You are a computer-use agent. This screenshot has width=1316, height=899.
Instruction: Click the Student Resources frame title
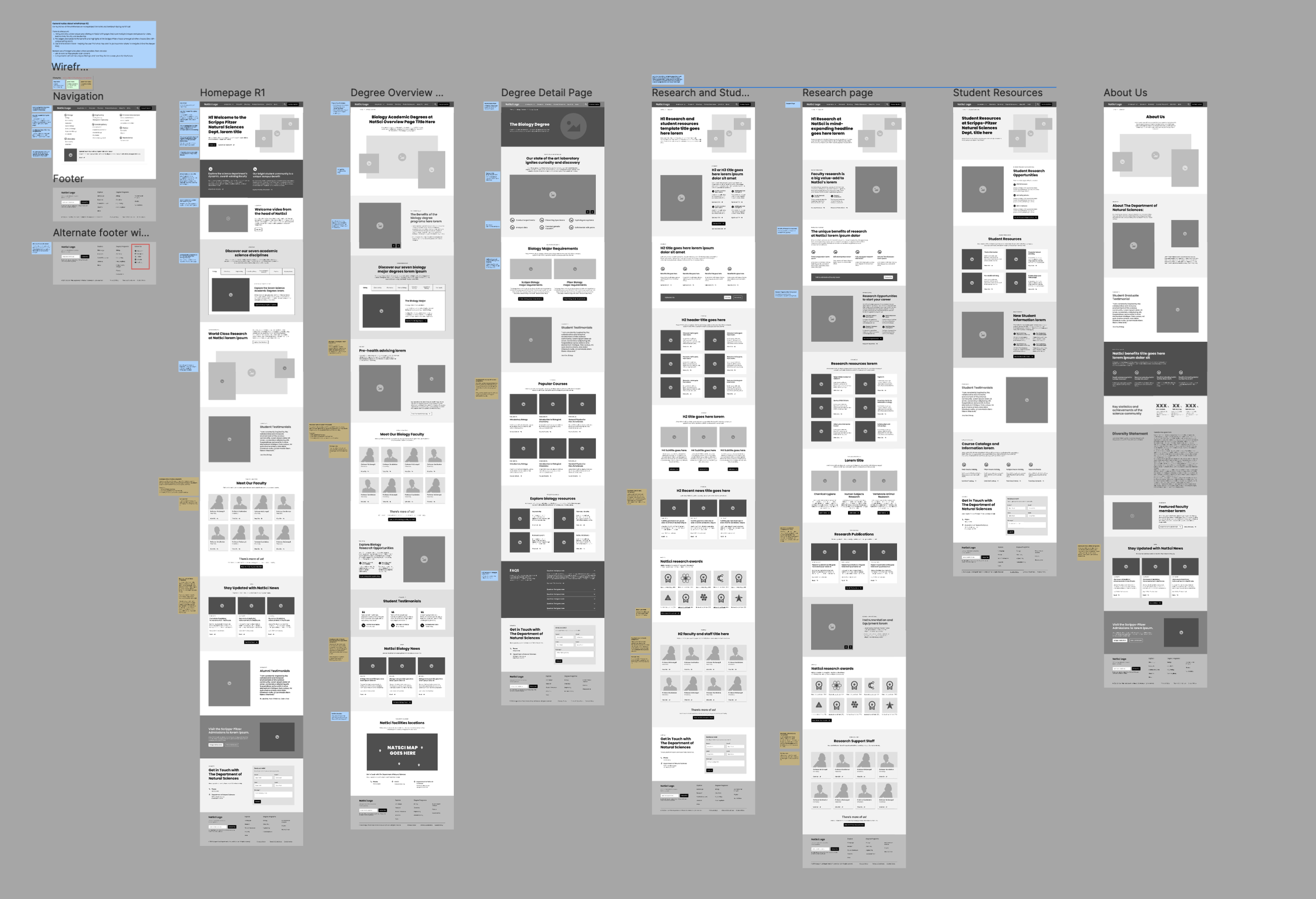tap(997, 93)
